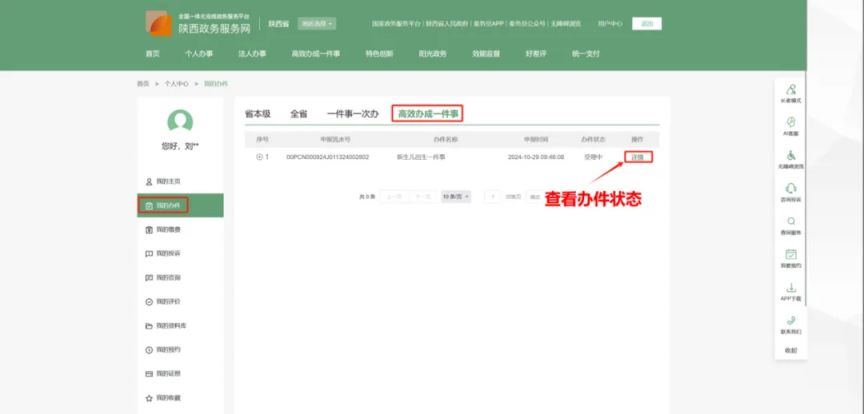Open 特色创新 in the navigation bar
Image resolution: width=864 pixels, height=414 pixels.
coord(379,54)
